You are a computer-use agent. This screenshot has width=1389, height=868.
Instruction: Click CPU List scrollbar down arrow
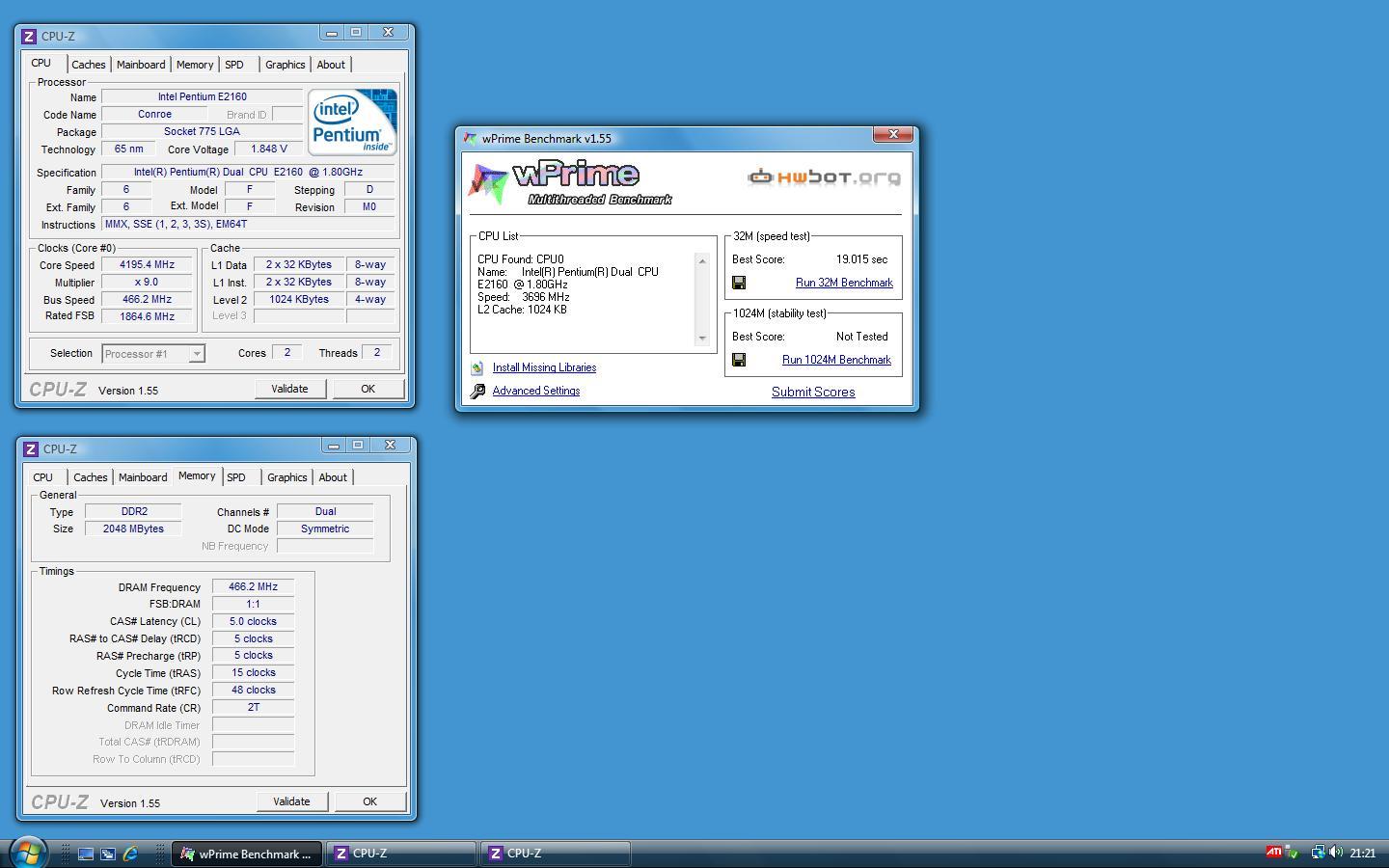702,339
